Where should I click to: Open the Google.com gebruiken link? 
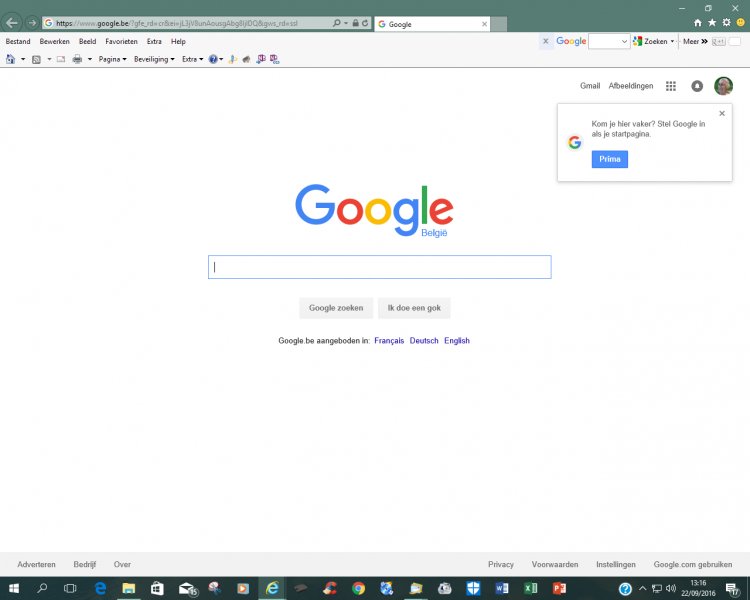pyautogui.click(x=693, y=565)
